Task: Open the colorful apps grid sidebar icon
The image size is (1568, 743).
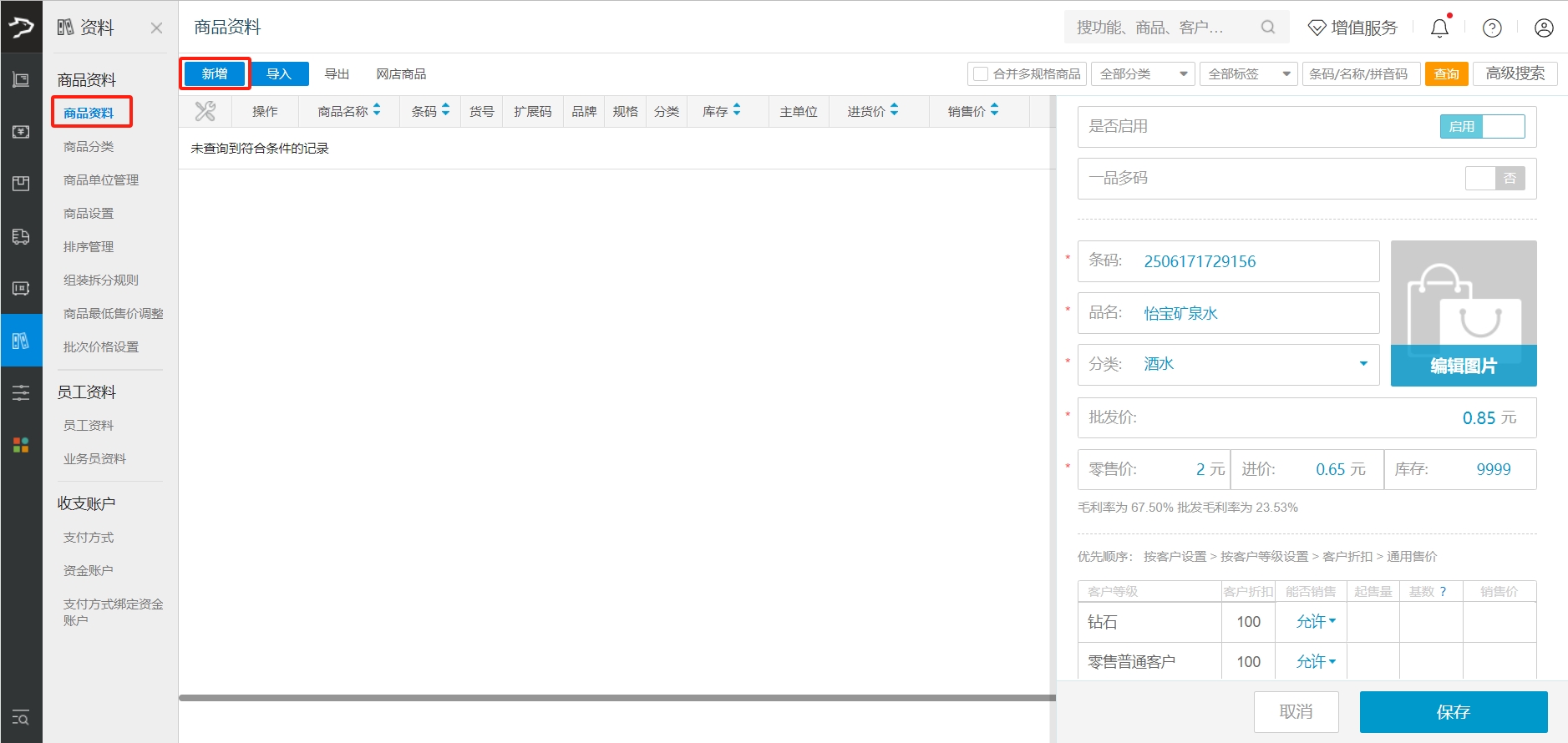Action: (21, 445)
